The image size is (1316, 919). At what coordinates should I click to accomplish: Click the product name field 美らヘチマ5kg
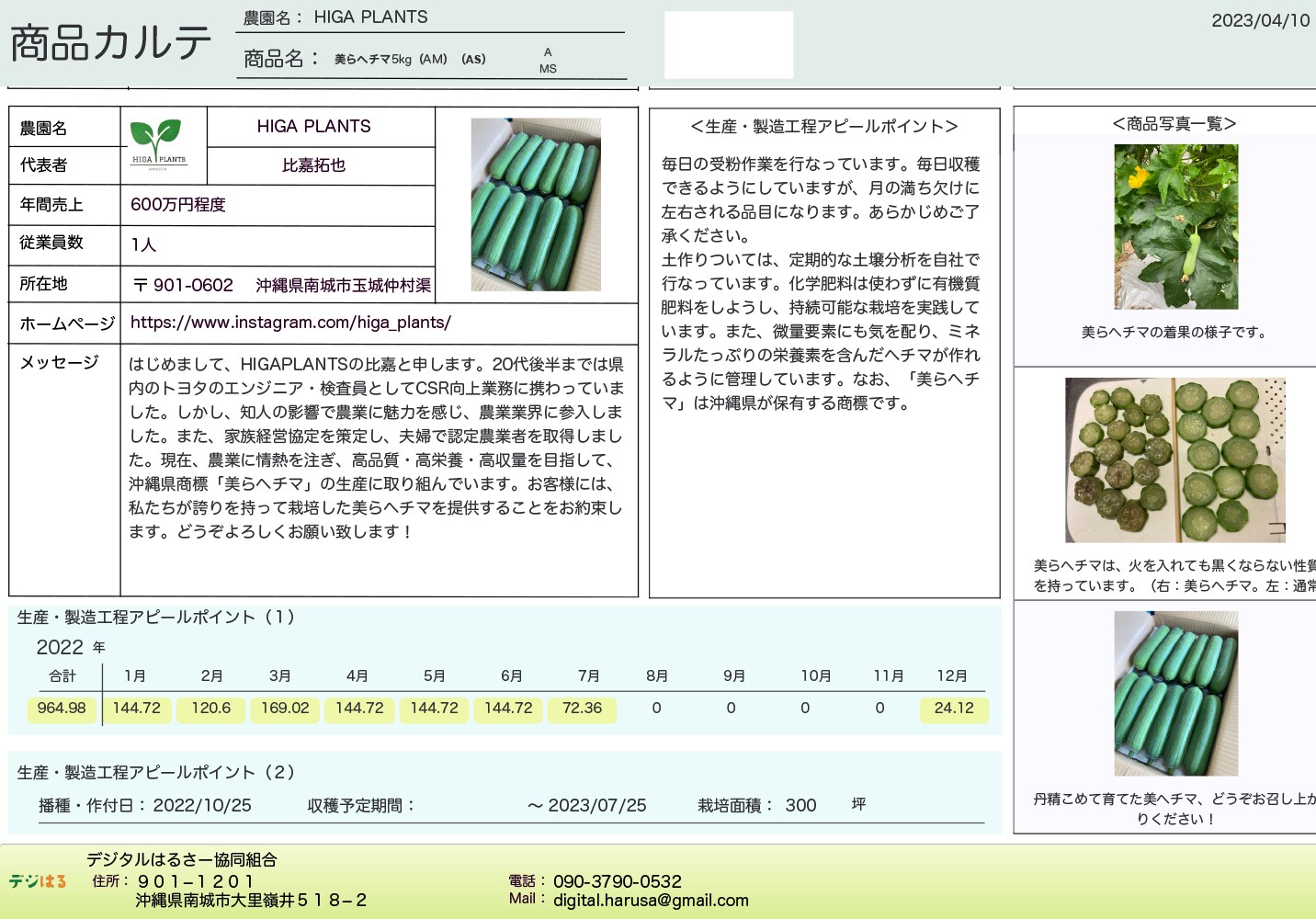[x=372, y=60]
